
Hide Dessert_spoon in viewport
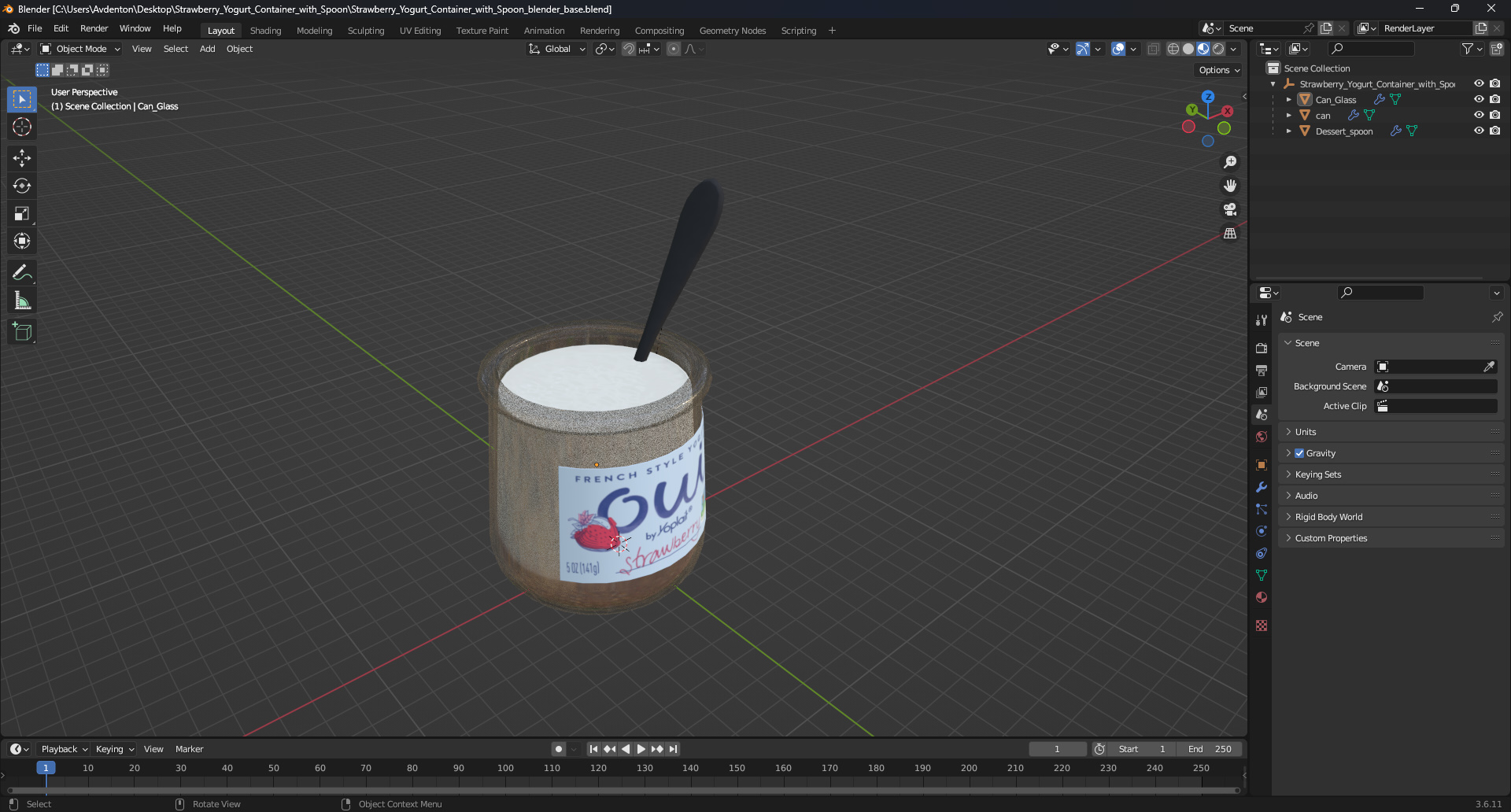[1479, 131]
